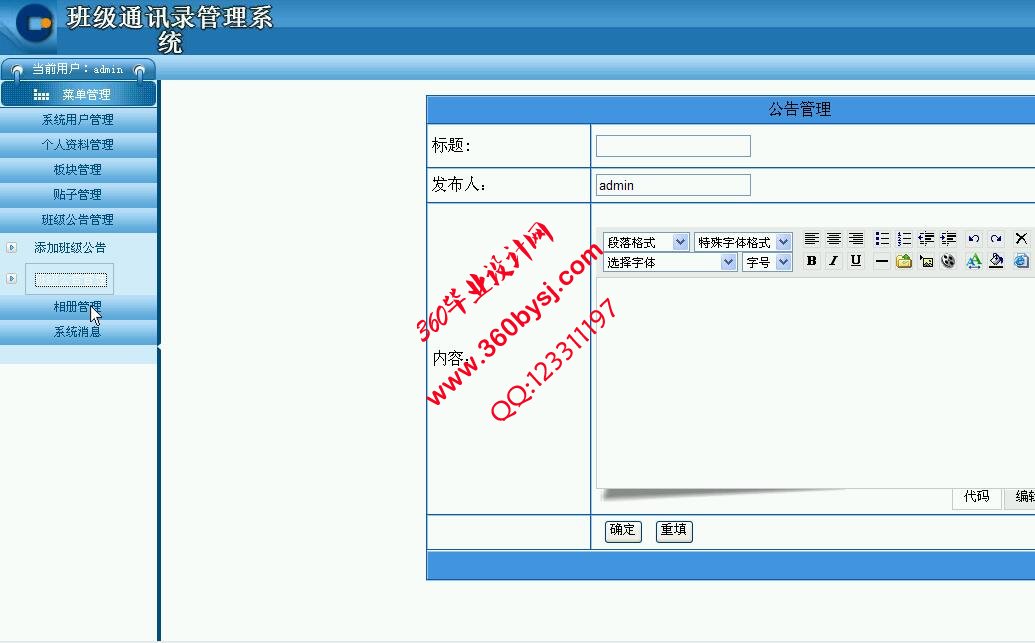Open the 段落格式 dropdown
This screenshot has height=643, width=1035.
click(646, 242)
